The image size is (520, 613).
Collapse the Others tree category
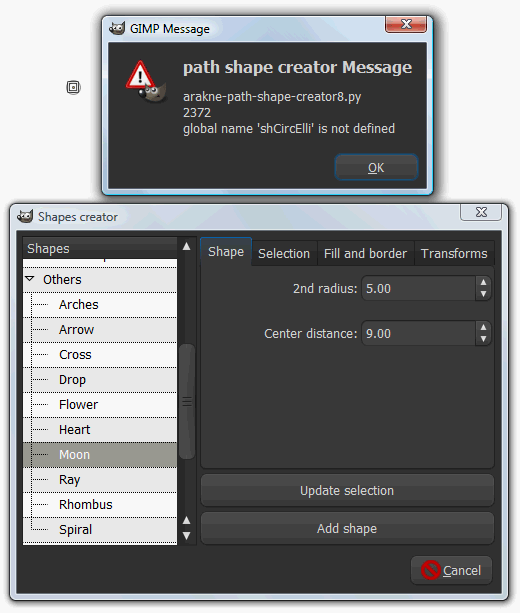pyautogui.click(x=30, y=279)
